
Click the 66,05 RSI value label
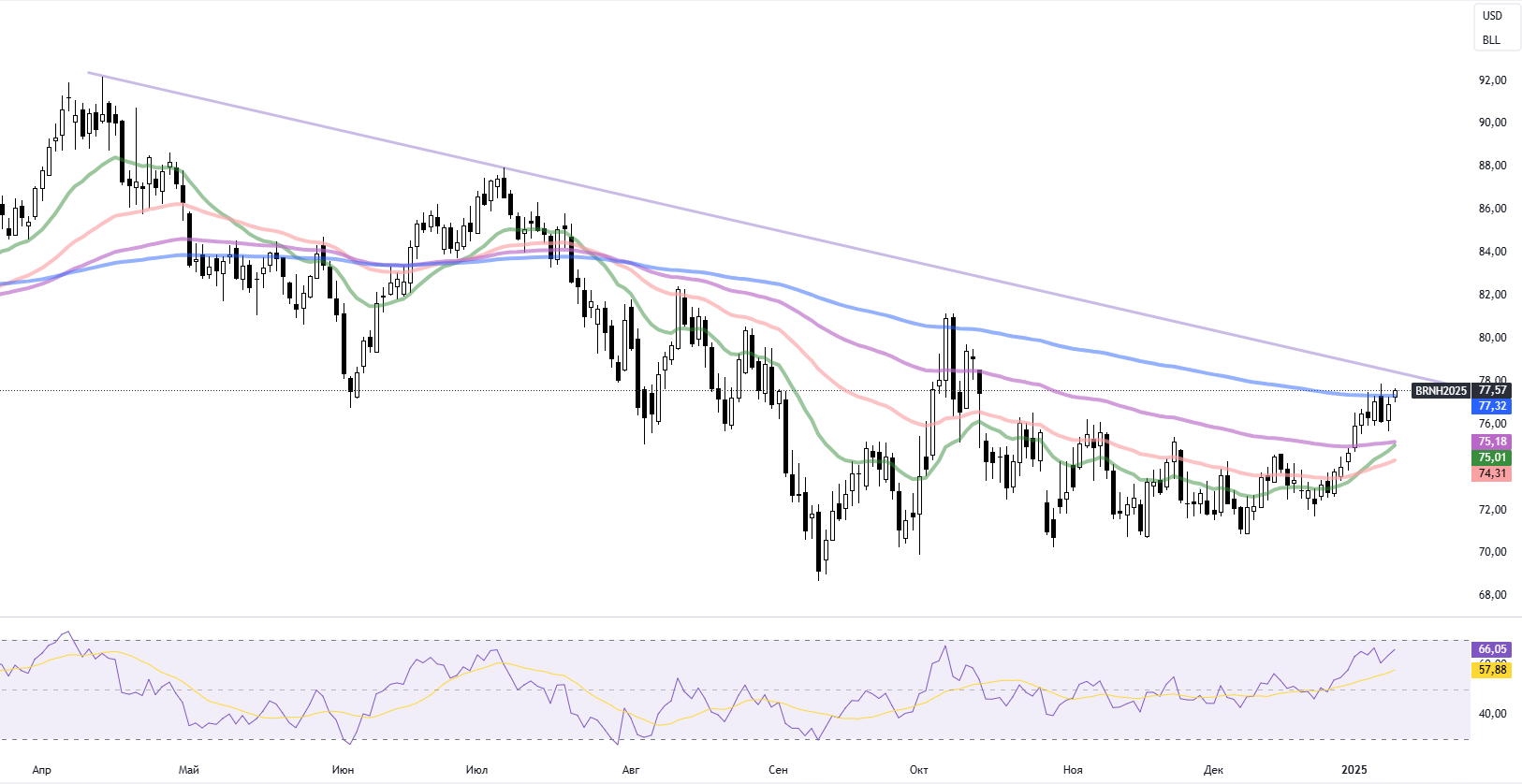point(1493,649)
